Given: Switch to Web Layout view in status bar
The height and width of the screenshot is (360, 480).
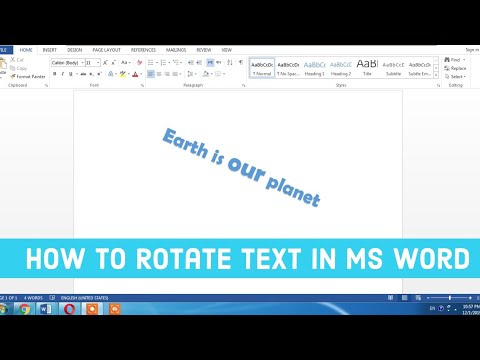Looking at the screenshot, I should (418, 298).
